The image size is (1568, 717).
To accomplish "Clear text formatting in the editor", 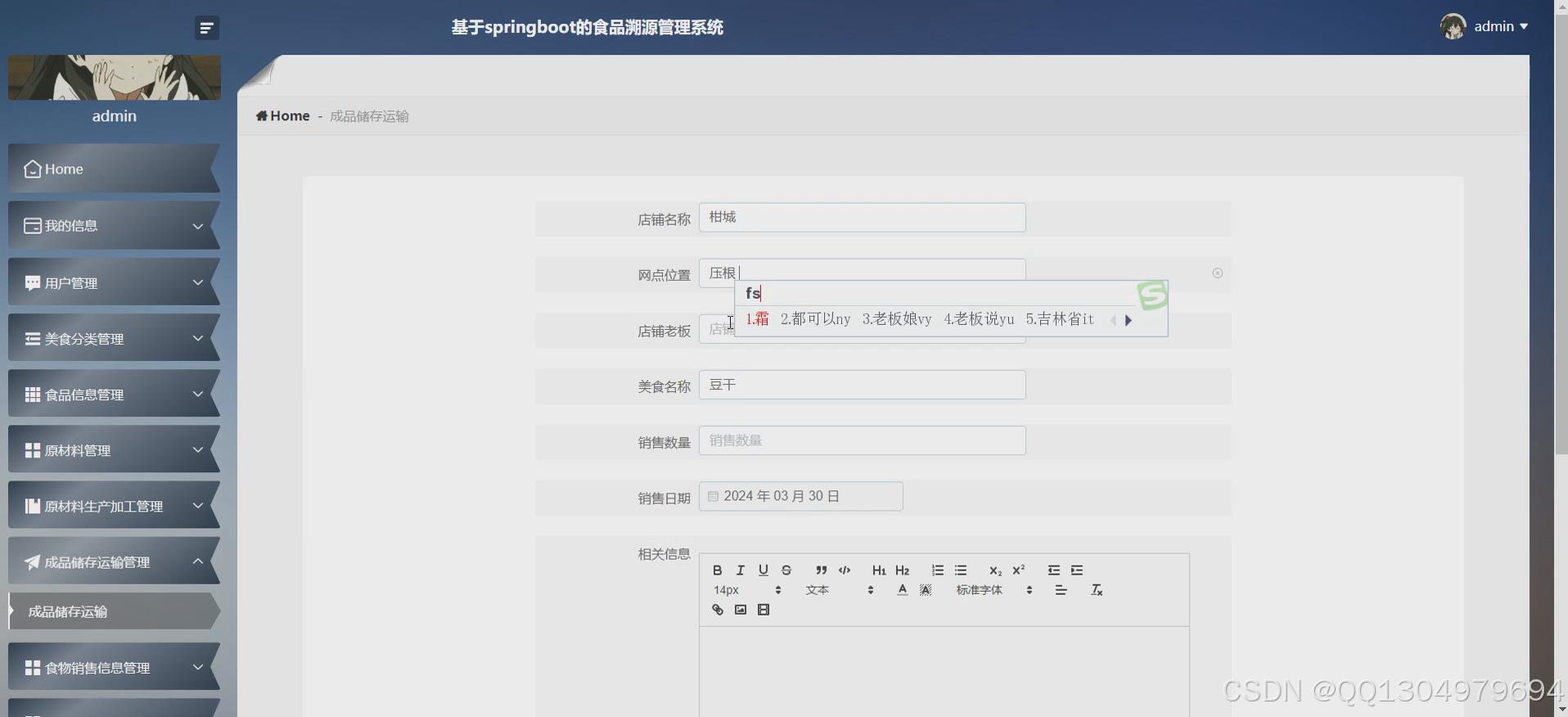I will (1097, 590).
